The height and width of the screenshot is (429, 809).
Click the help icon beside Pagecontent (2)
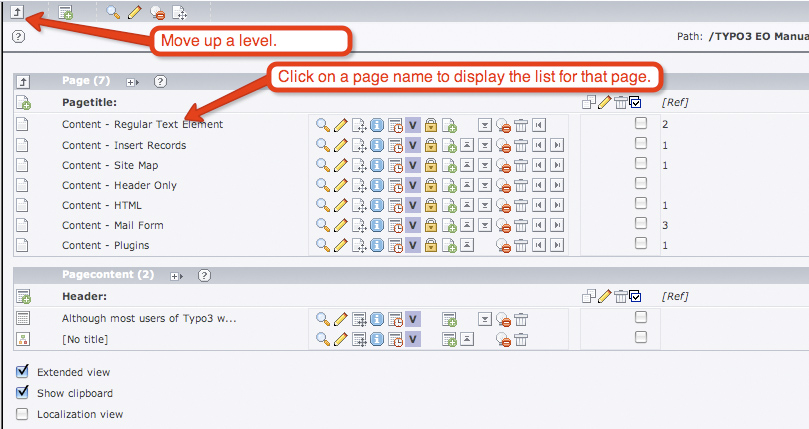(204, 275)
